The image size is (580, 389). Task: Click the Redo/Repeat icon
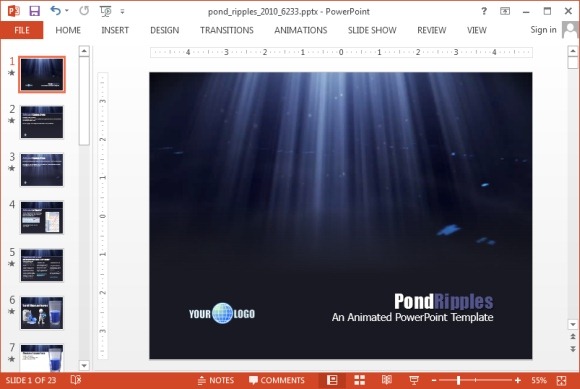84,11
